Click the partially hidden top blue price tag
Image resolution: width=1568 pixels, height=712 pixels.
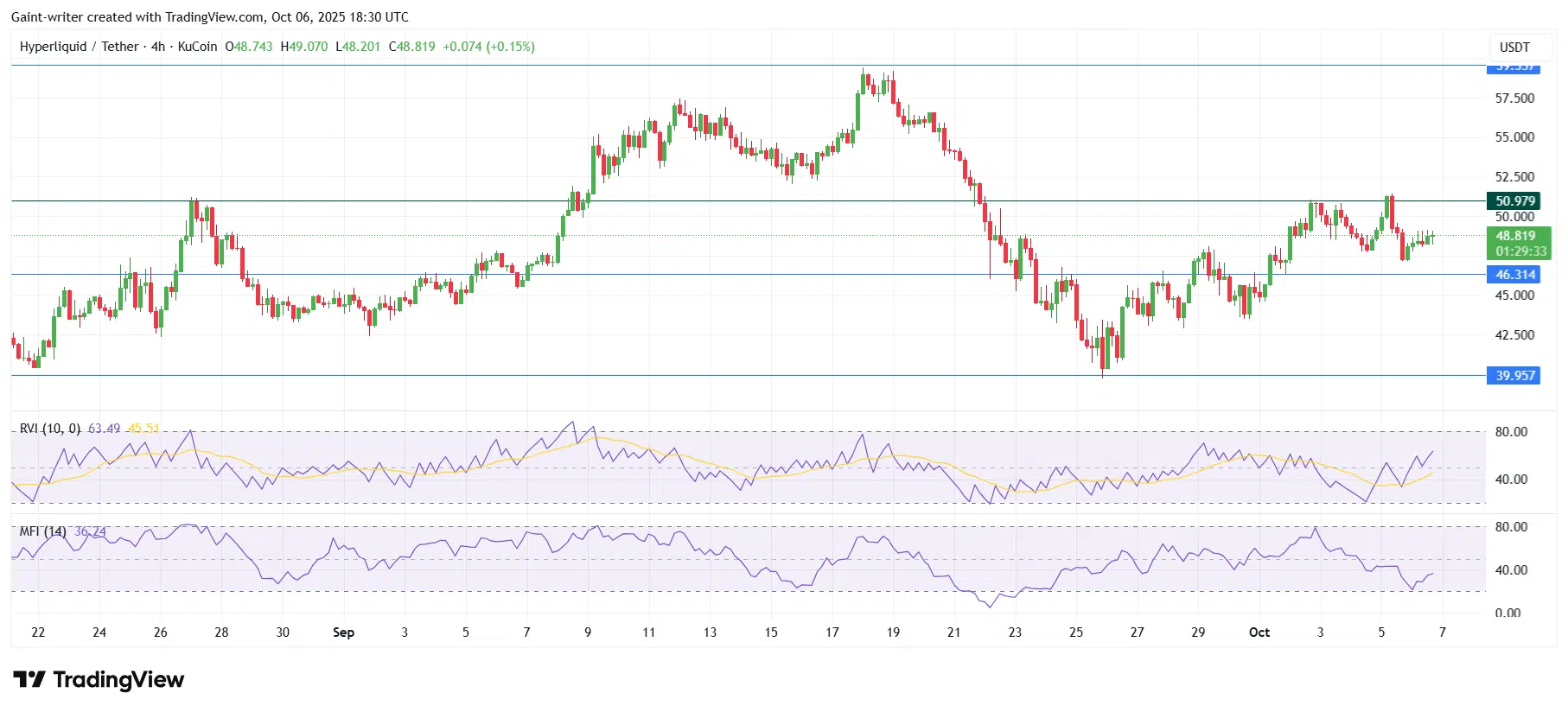tap(1514, 67)
